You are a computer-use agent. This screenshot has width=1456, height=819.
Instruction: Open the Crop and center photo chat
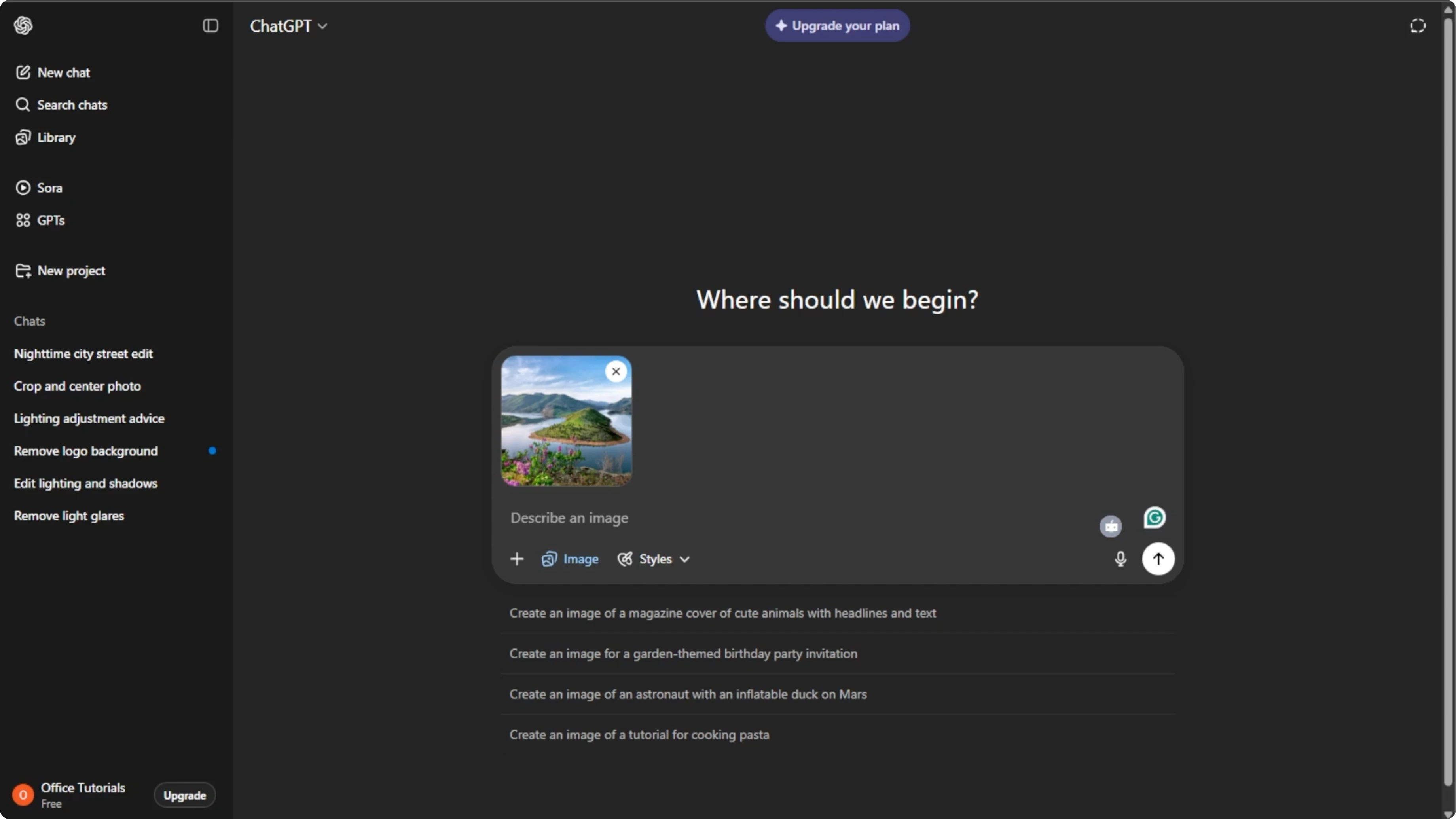tap(78, 386)
